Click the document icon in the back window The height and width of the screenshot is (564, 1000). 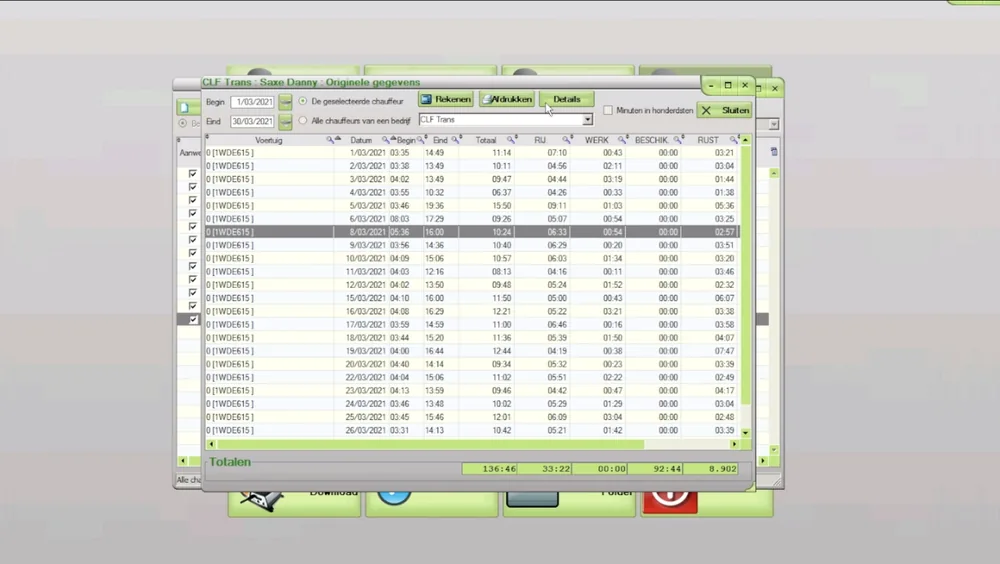coord(184,107)
